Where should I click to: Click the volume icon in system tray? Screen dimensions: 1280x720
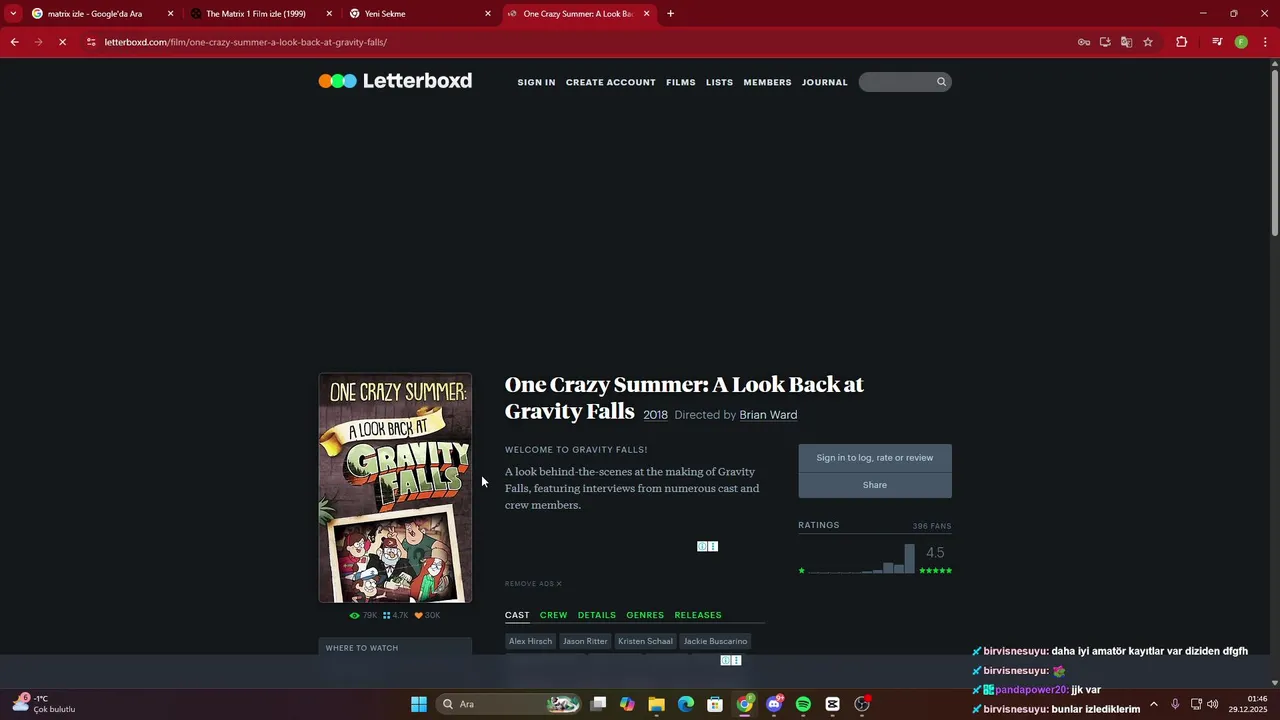coord(1213,704)
